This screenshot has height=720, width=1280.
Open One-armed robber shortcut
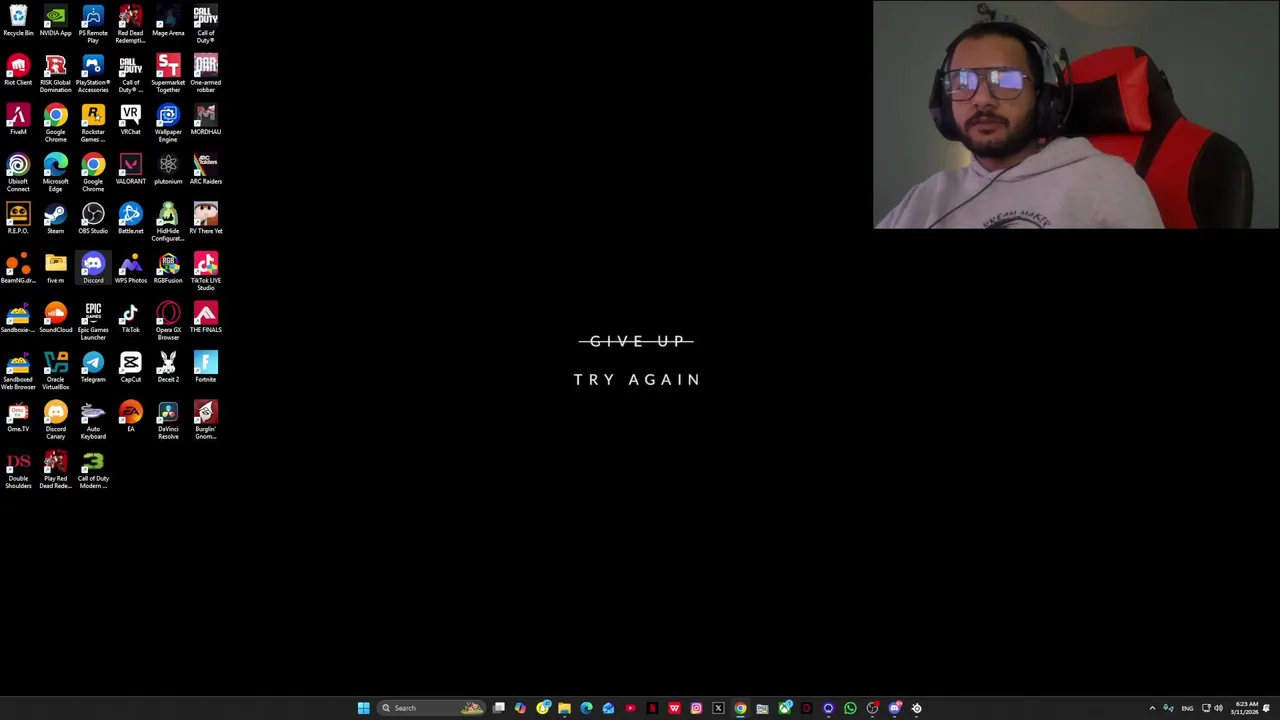coord(206,75)
